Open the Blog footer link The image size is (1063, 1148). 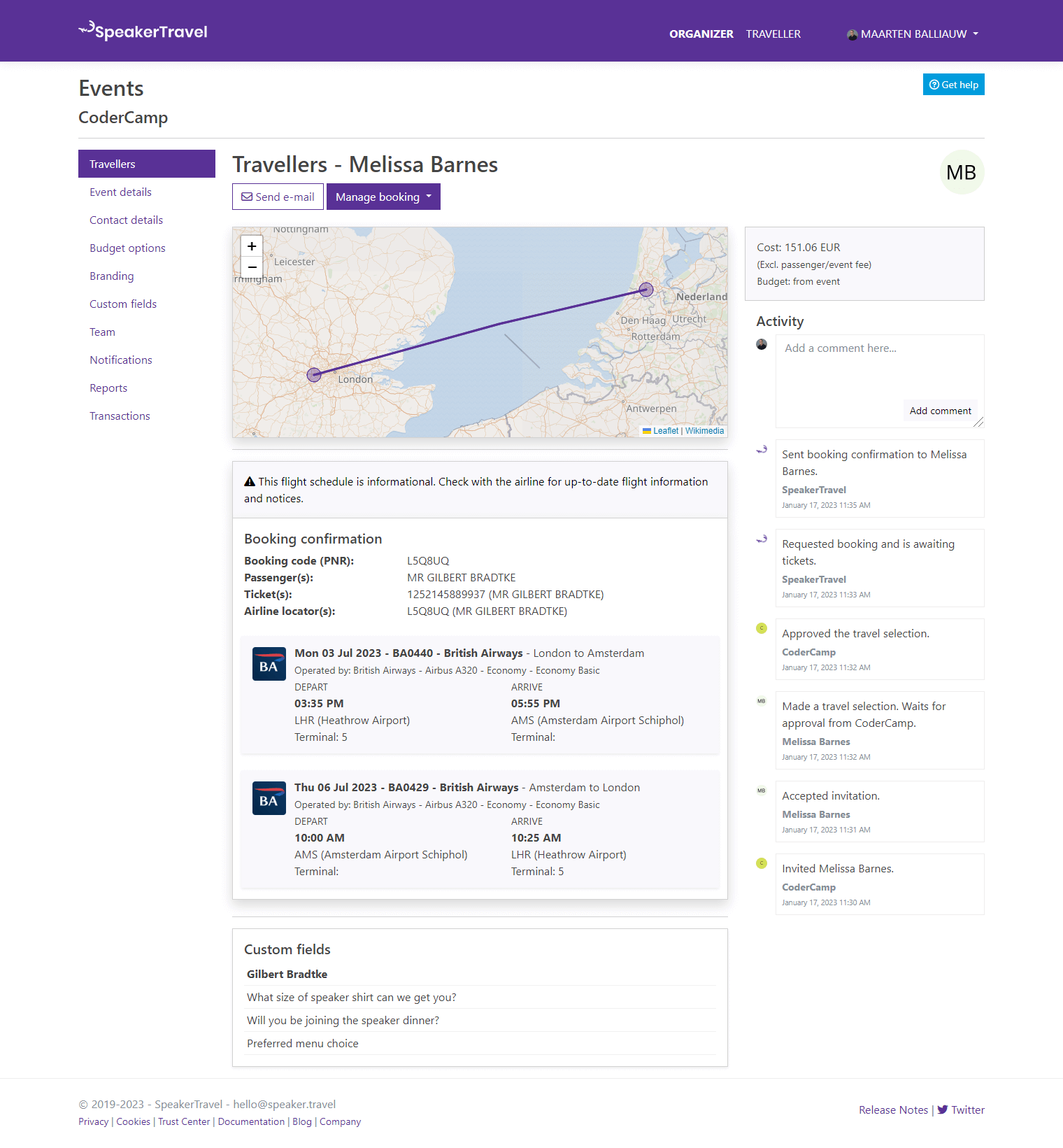click(x=302, y=1121)
